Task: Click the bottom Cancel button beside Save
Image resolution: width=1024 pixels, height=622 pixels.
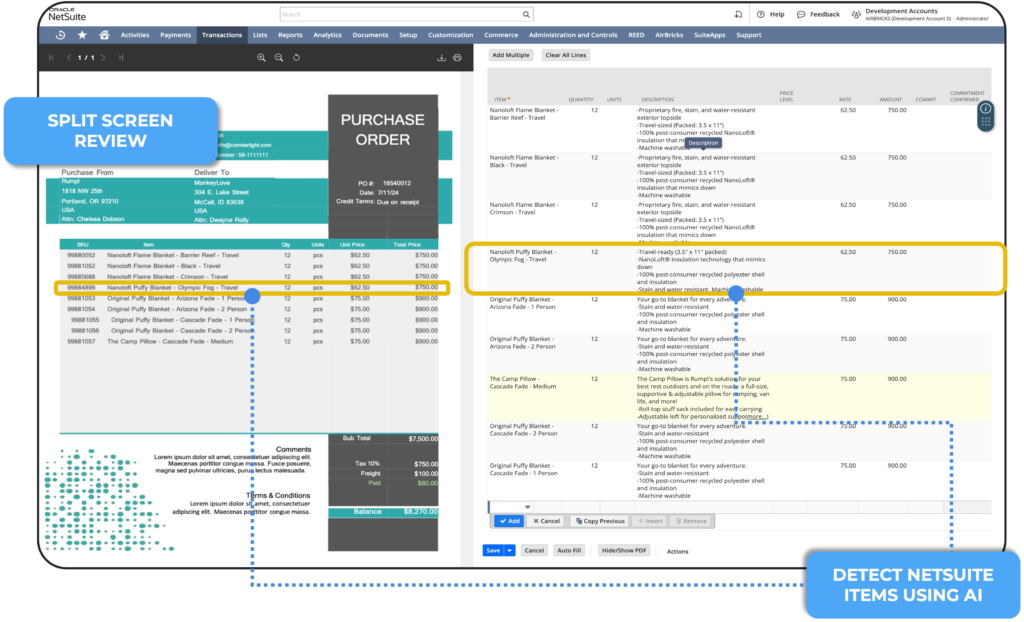Action: [x=534, y=551]
